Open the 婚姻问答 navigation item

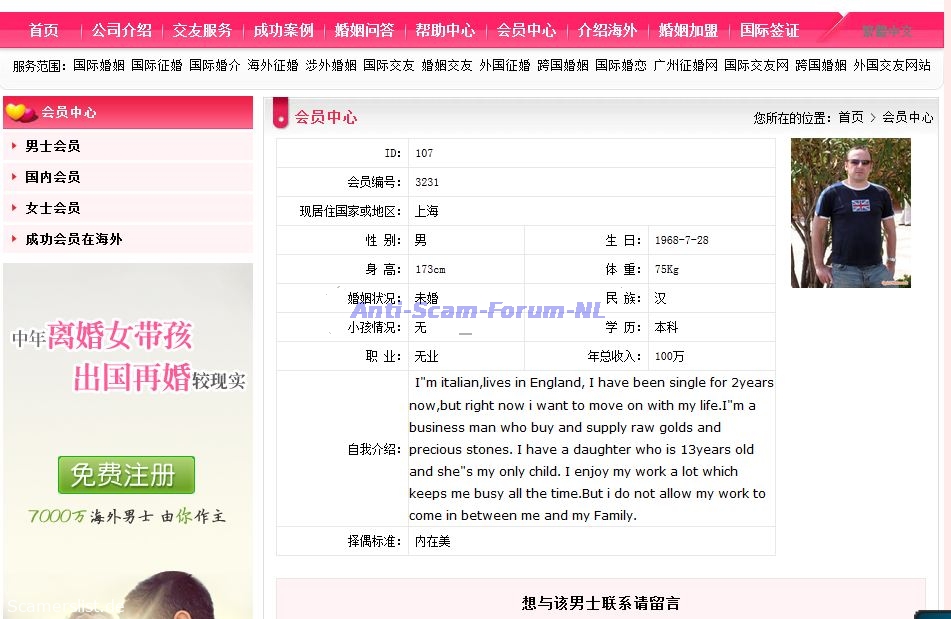point(364,30)
